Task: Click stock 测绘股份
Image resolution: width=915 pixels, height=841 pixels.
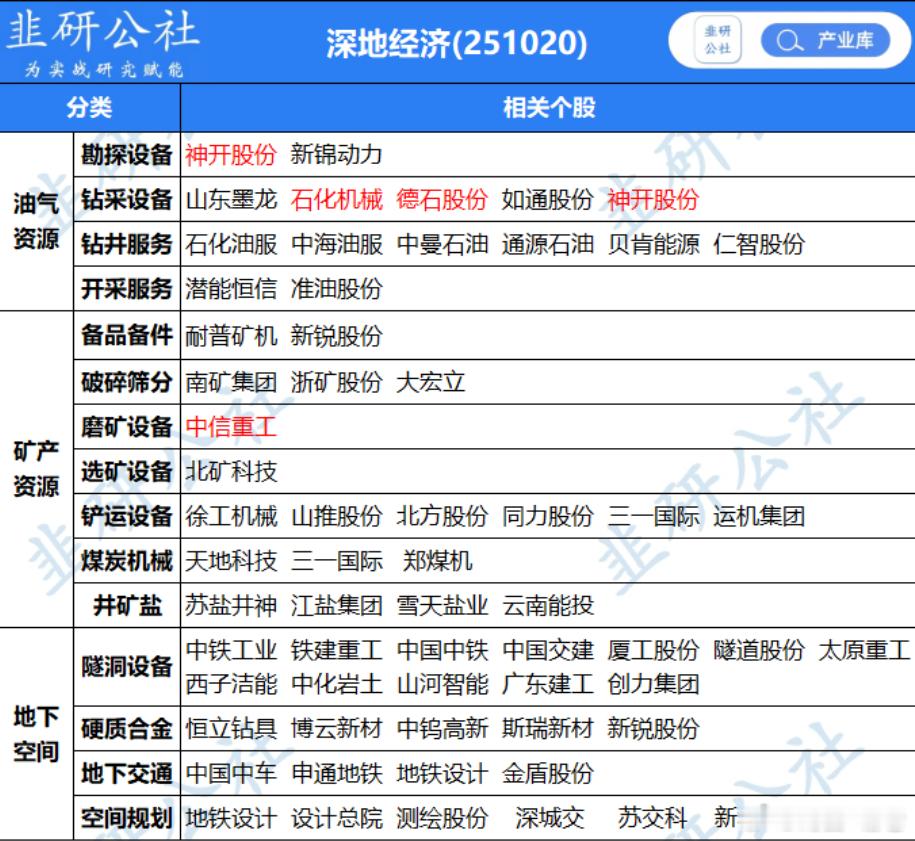Action: tap(442, 818)
